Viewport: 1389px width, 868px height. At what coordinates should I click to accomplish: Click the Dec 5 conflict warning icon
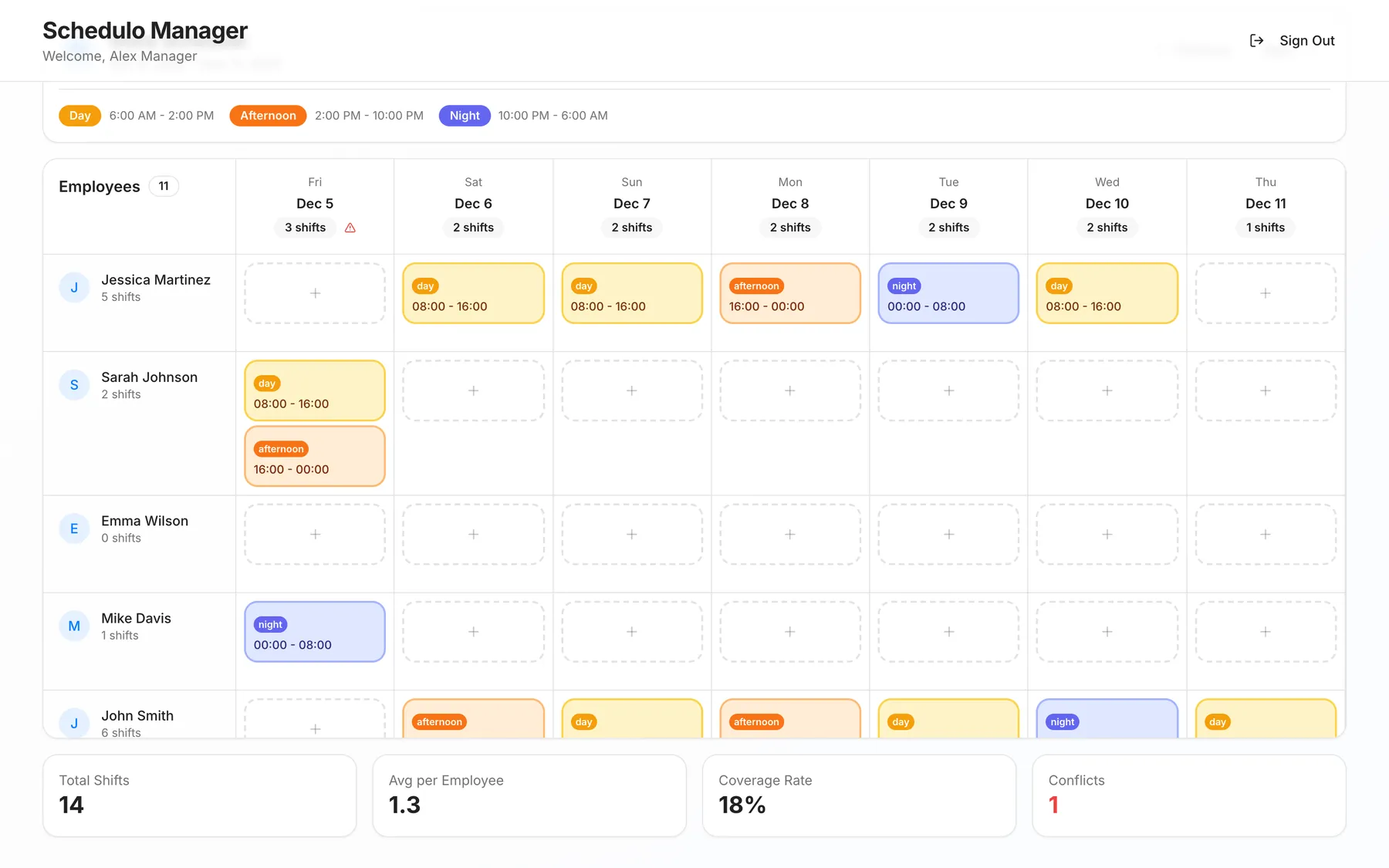[x=350, y=228]
